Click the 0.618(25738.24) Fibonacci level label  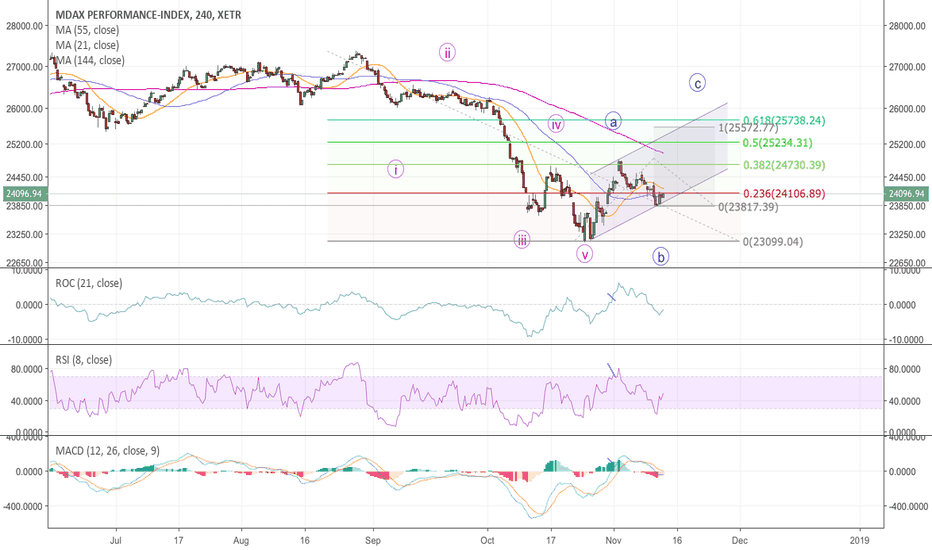(784, 121)
